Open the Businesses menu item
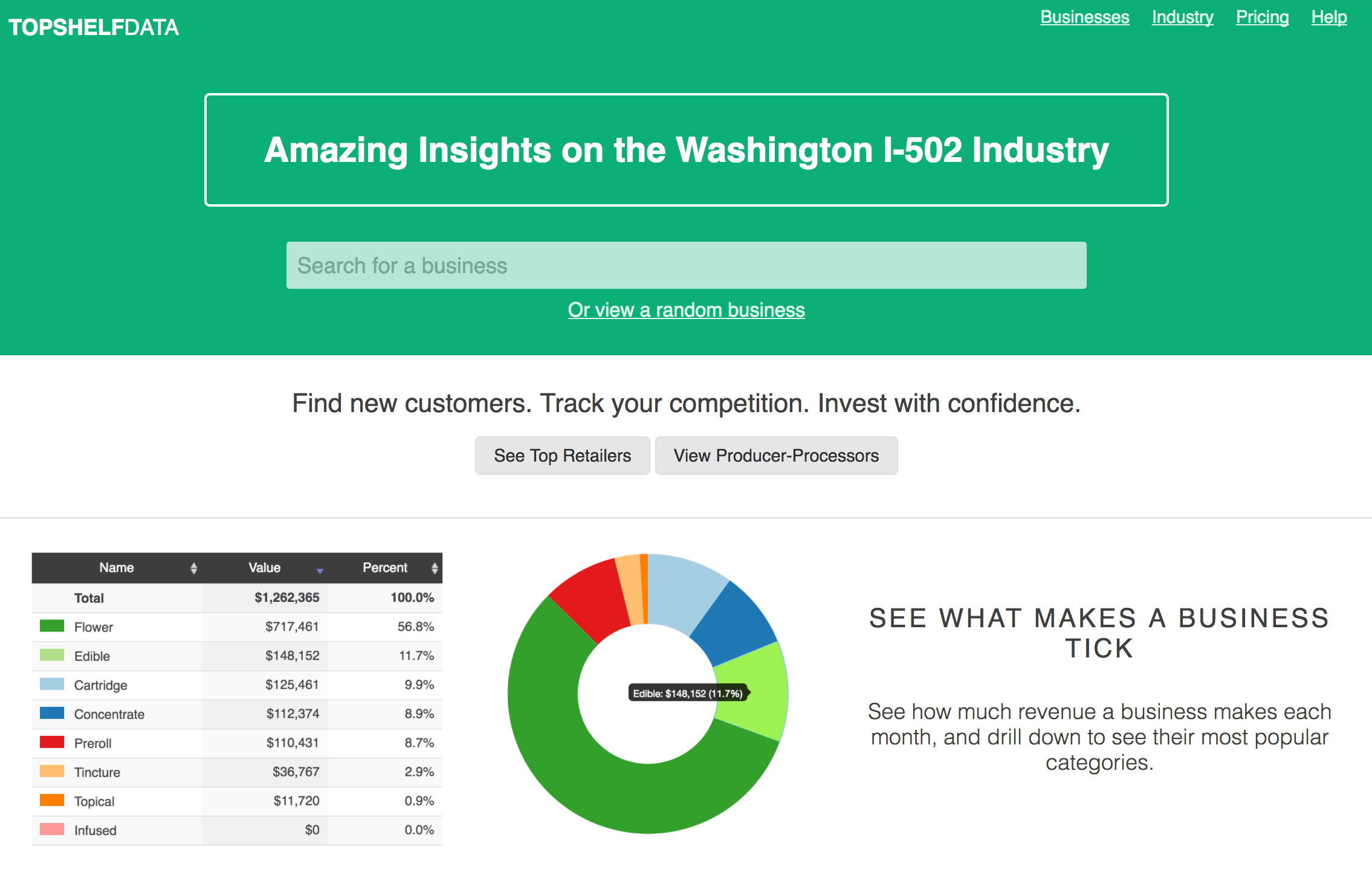 1084,17
